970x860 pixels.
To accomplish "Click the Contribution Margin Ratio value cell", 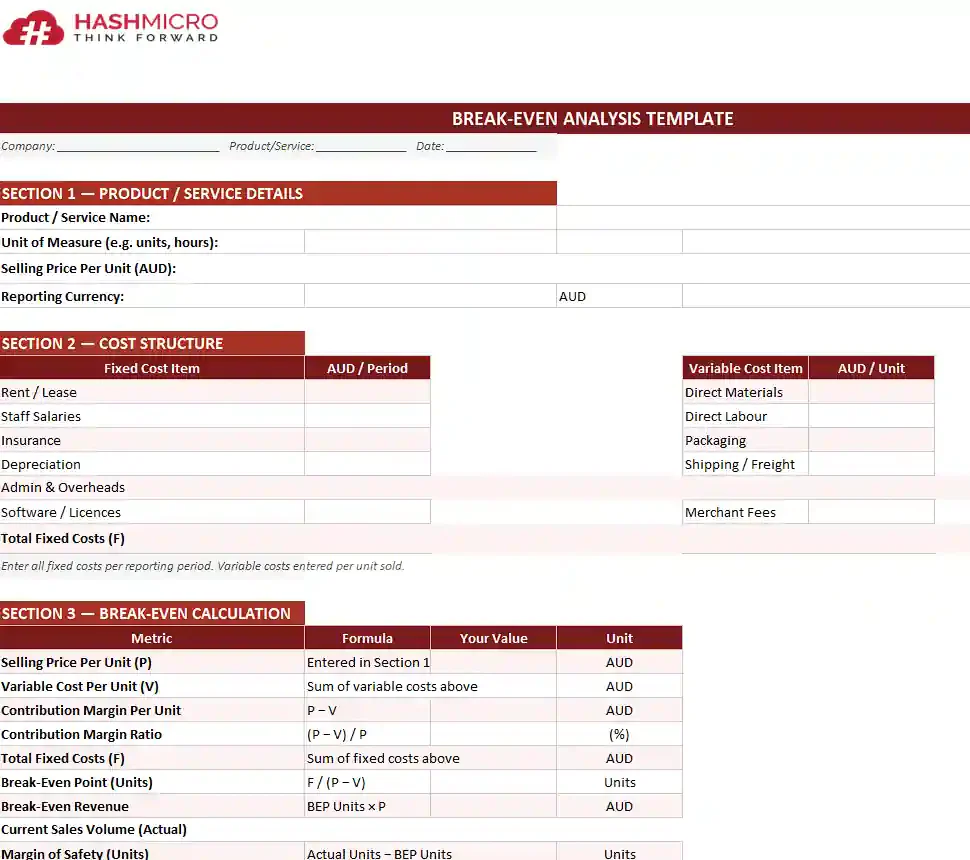I will pyautogui.click(x=494, y=734).
